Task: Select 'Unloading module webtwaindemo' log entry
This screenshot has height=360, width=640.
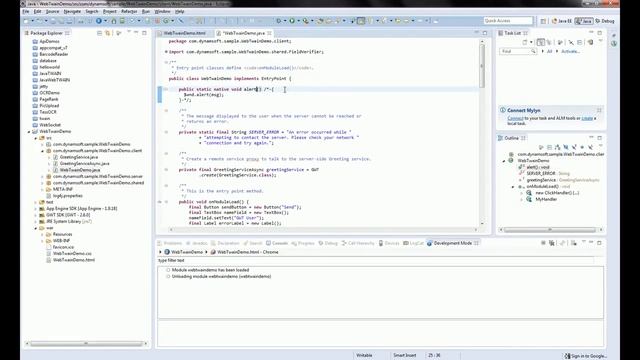Action: 221,277
